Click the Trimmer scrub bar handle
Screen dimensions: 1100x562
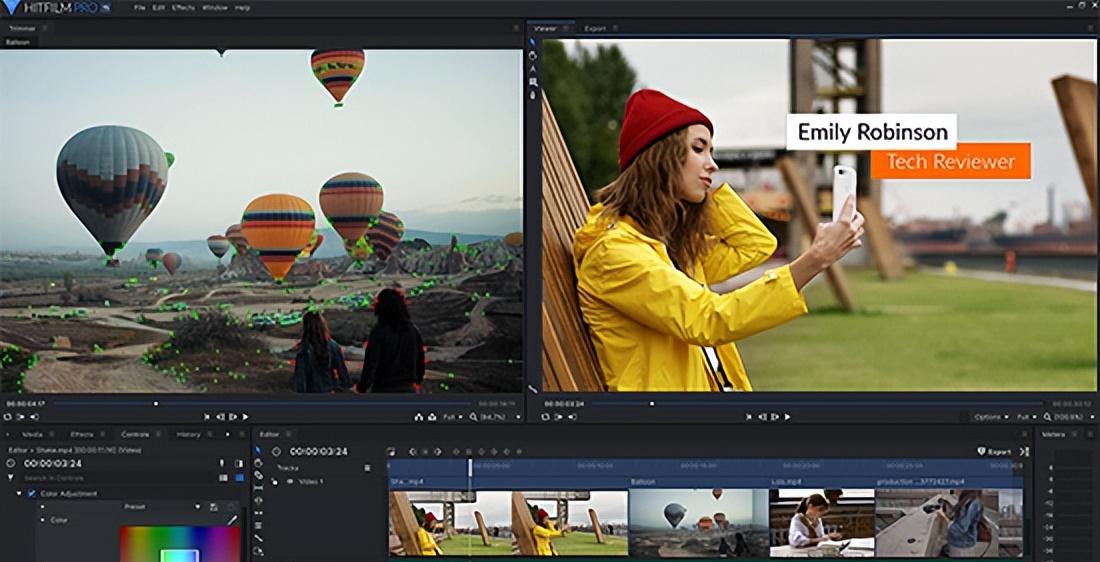[156, 403]
